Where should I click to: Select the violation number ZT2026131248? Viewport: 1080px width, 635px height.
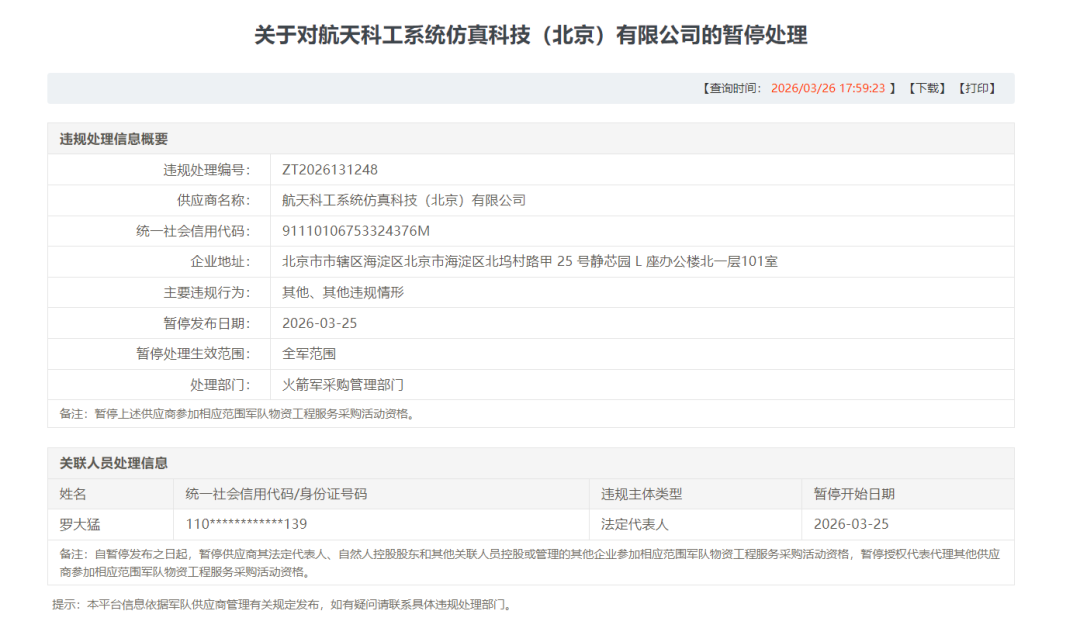click(x=330, y=170)
